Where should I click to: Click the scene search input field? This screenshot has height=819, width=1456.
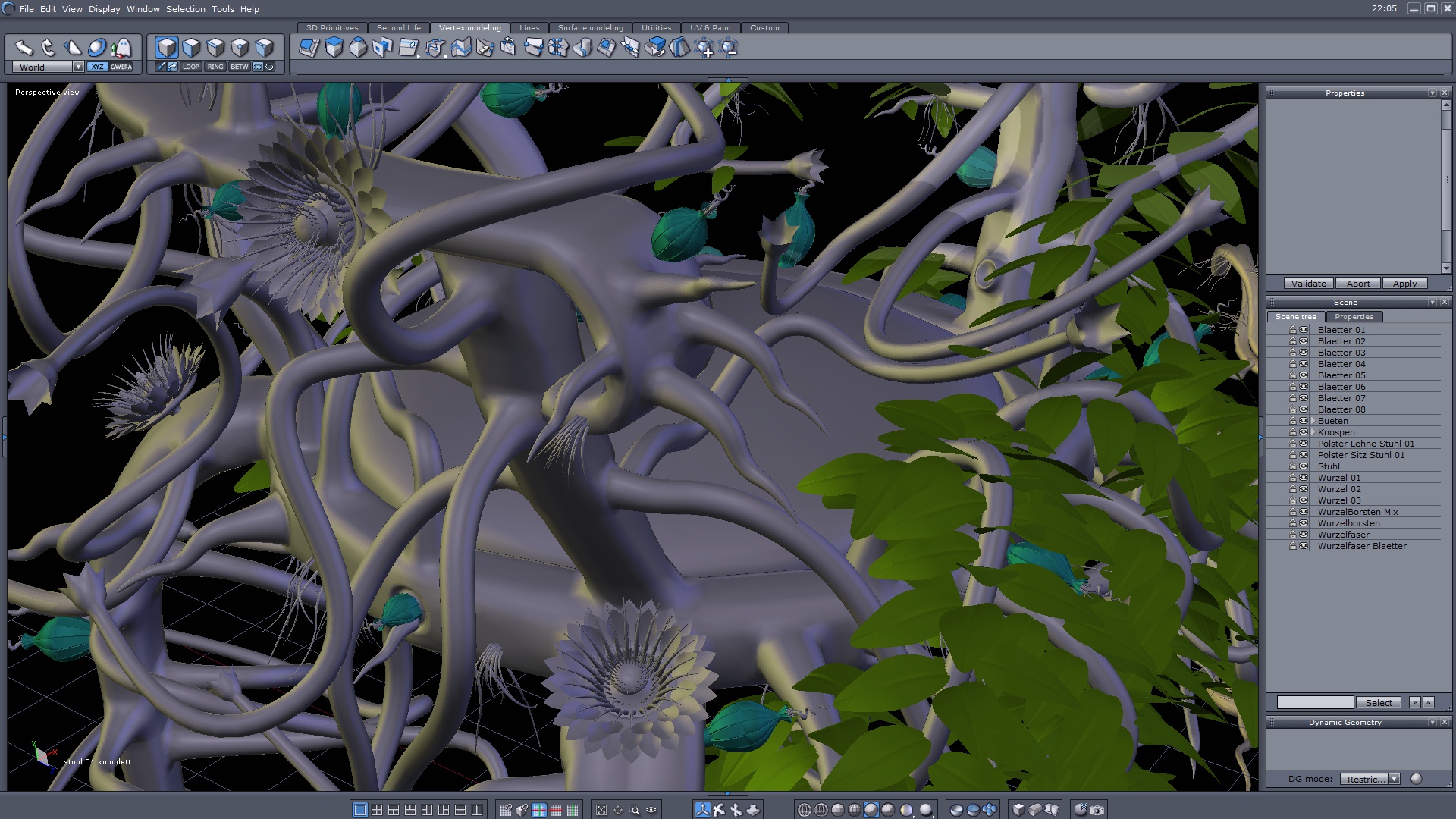coord(1314,702)
